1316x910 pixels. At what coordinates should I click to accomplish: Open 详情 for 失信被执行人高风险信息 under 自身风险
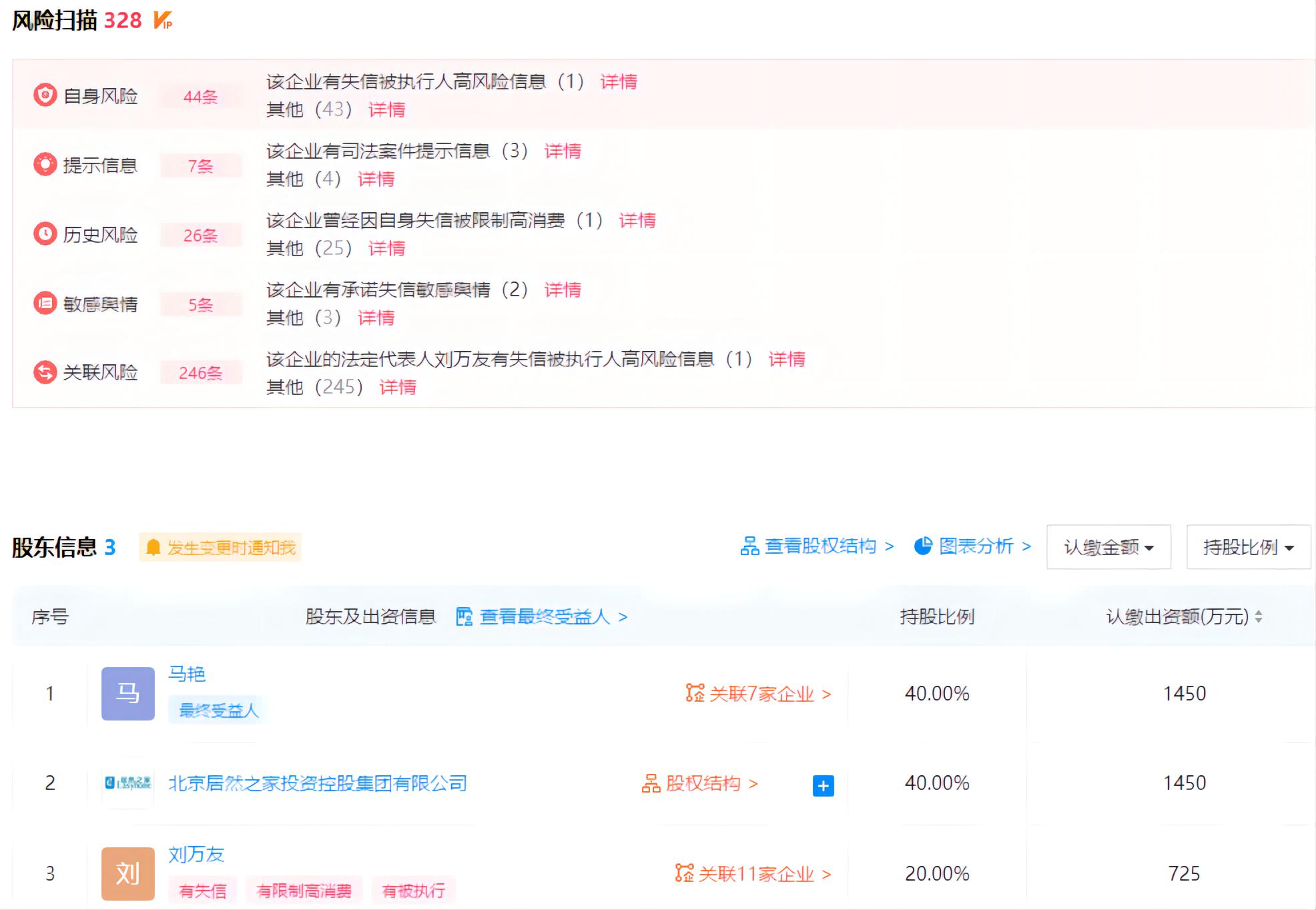[618, 81]
